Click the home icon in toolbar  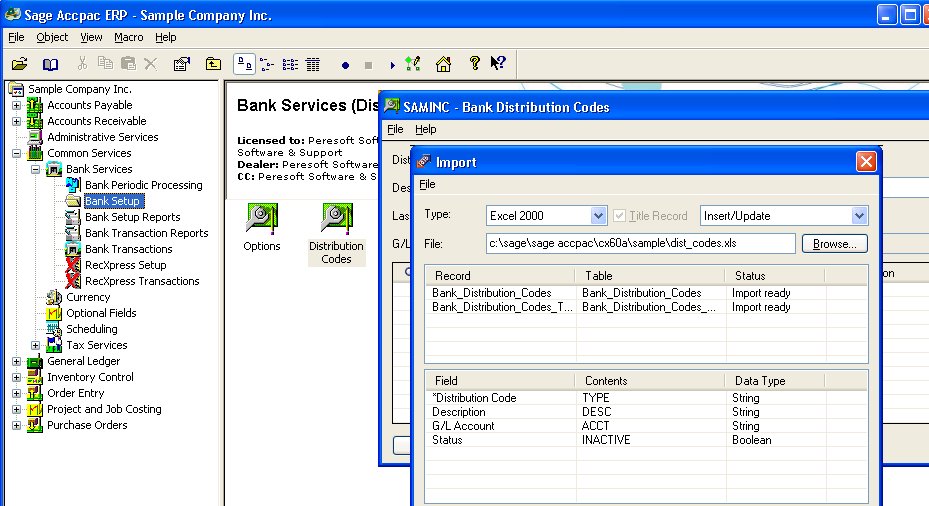443,64
